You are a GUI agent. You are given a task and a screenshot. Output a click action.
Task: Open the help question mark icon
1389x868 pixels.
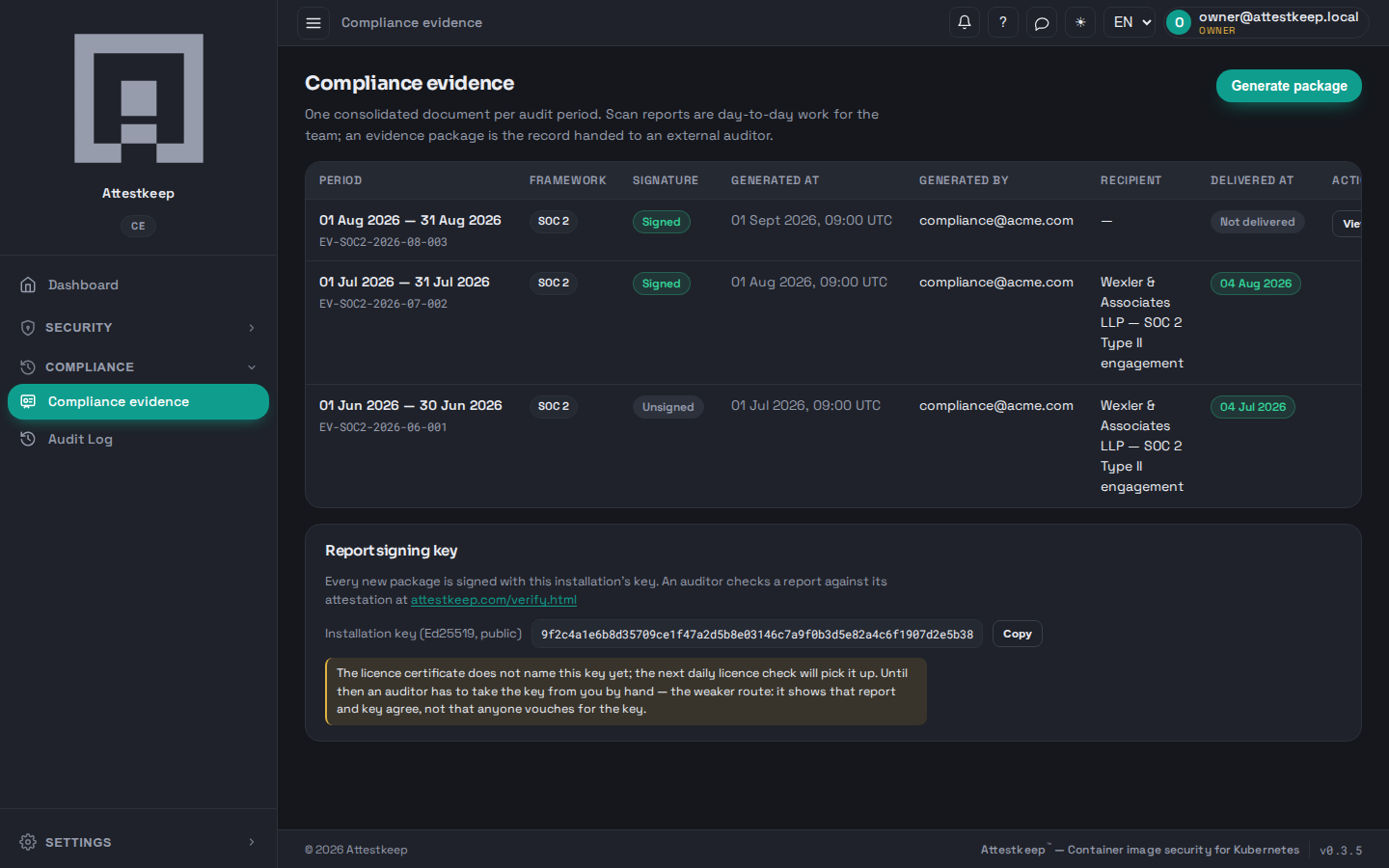click(x=1003, y=22)
